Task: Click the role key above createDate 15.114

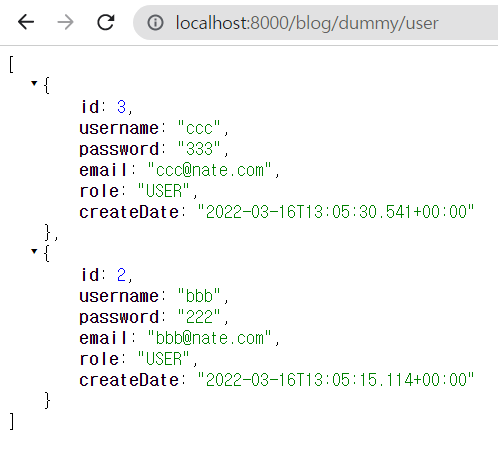Action: [99, 359]
